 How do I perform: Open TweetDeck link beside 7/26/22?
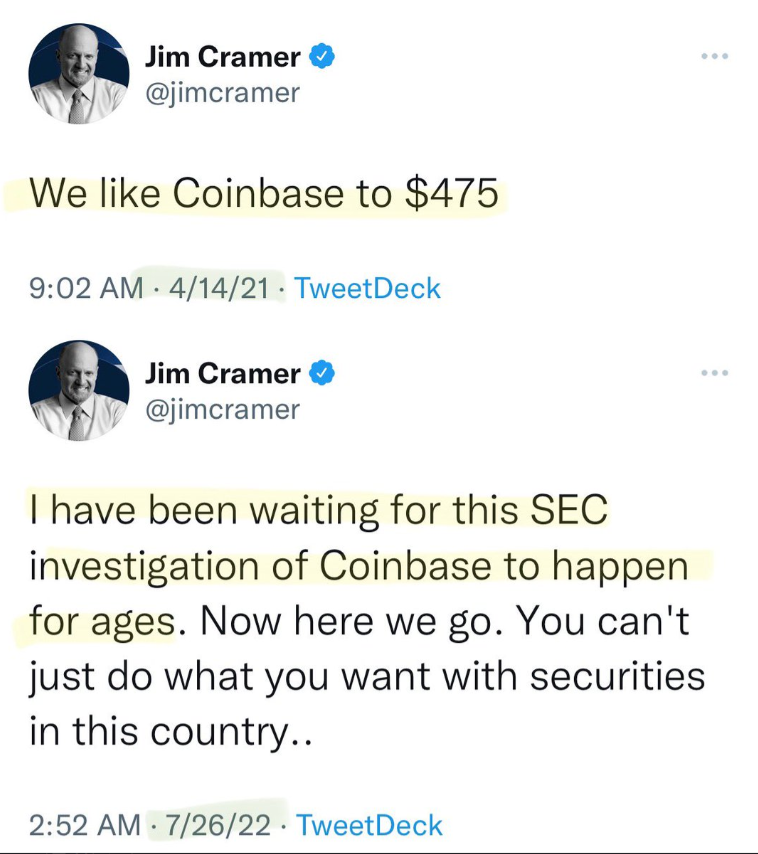[369, 825]
